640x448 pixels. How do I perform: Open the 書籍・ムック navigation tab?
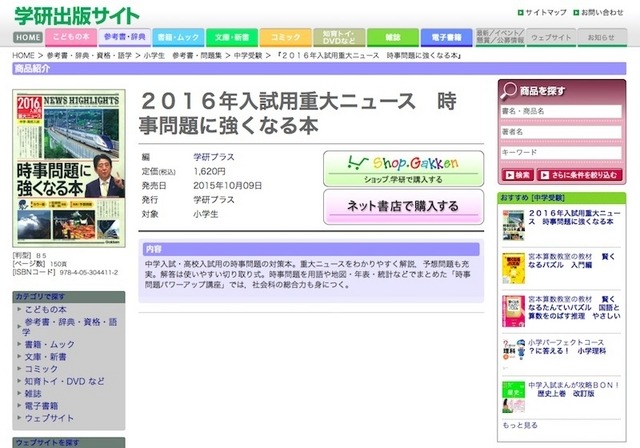click(x=178, y=37)
